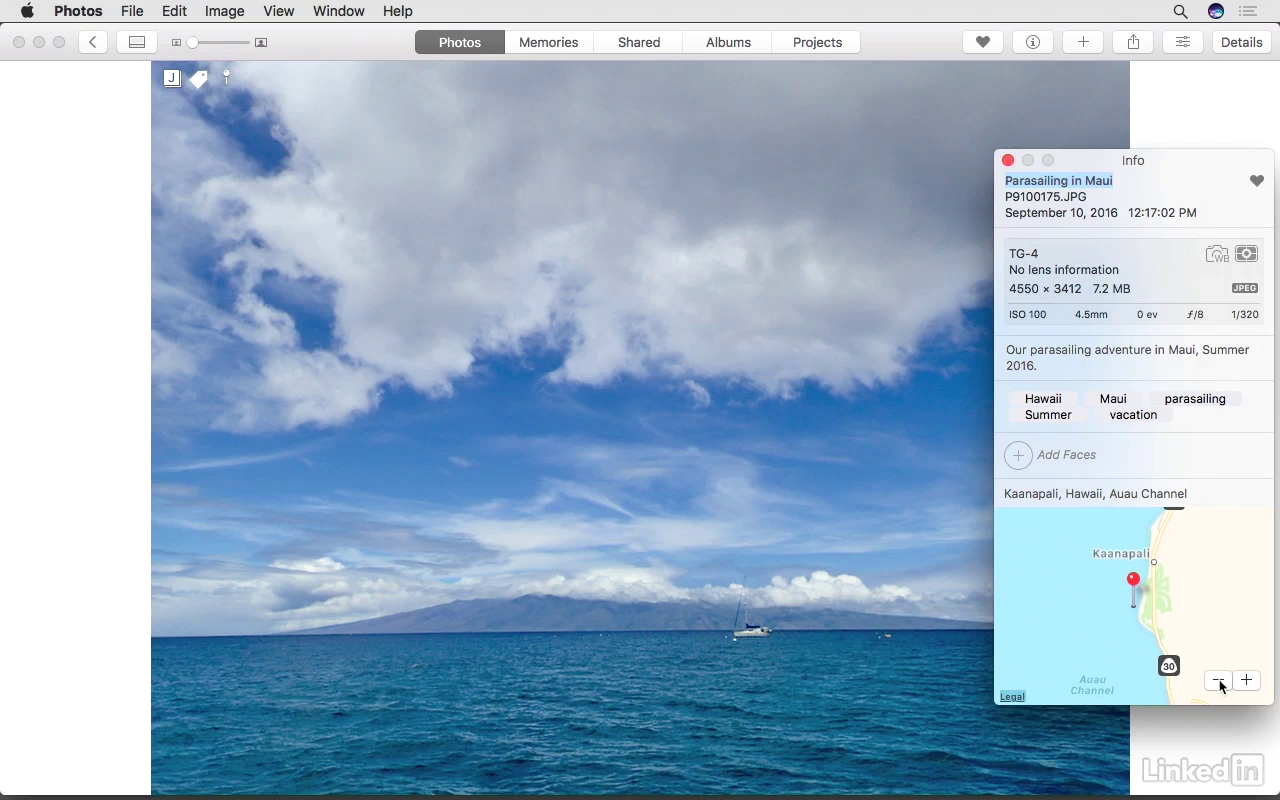The width and height of the screenshot is (1280, 800).
Task: Click the Siri icon in menu bar
Action: [x=1216, y=11]
